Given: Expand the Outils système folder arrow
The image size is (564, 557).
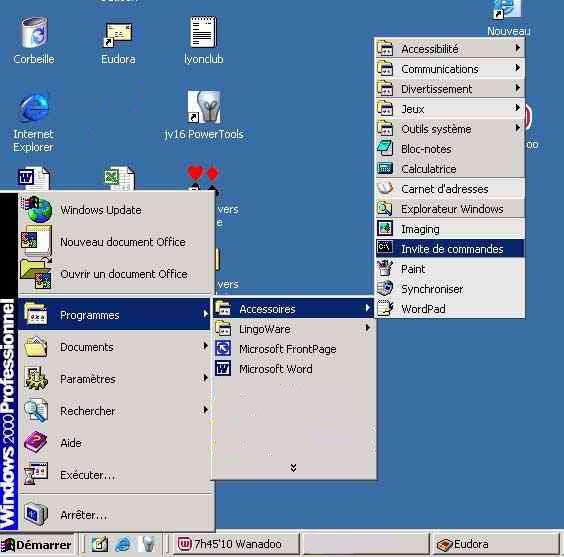Looking at the screenshot, I should point(518,128).
